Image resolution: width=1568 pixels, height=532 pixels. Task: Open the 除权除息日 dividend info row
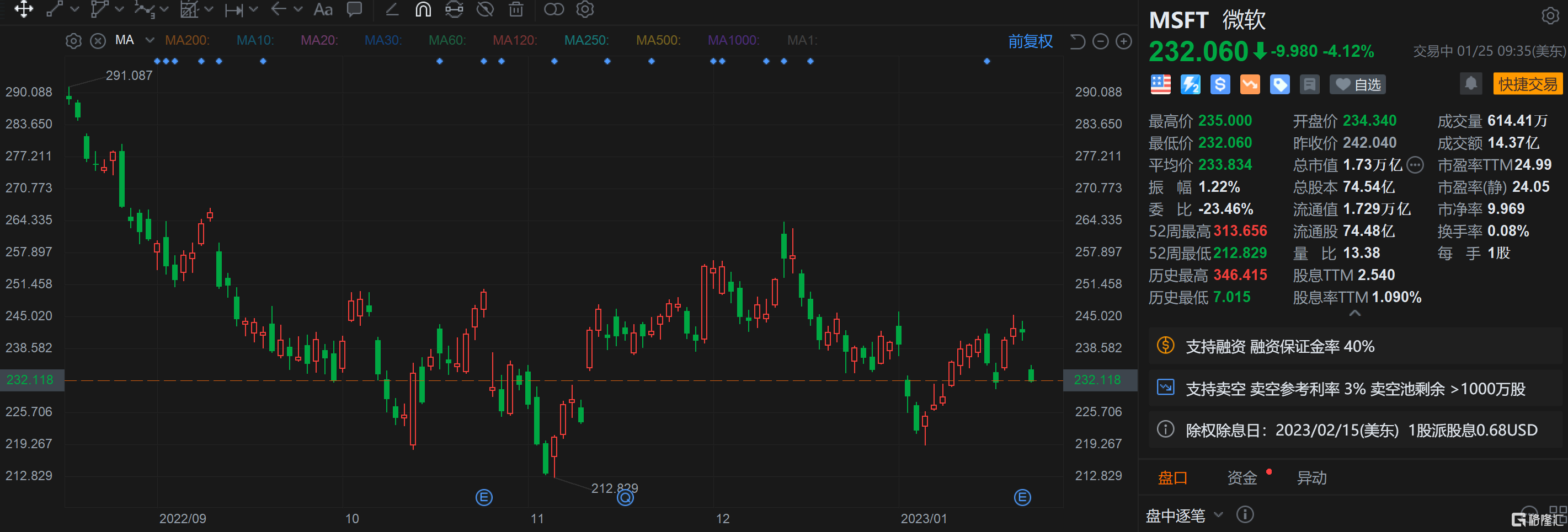click(1356, 431)
